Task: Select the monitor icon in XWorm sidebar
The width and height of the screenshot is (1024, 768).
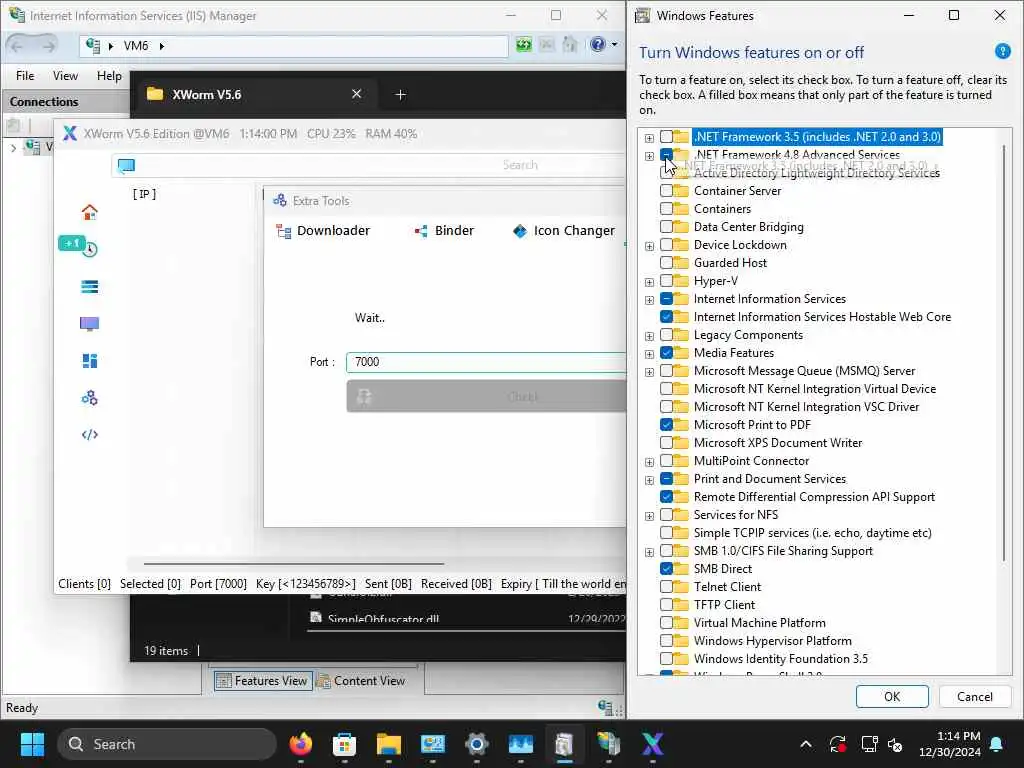Action: 89,324
